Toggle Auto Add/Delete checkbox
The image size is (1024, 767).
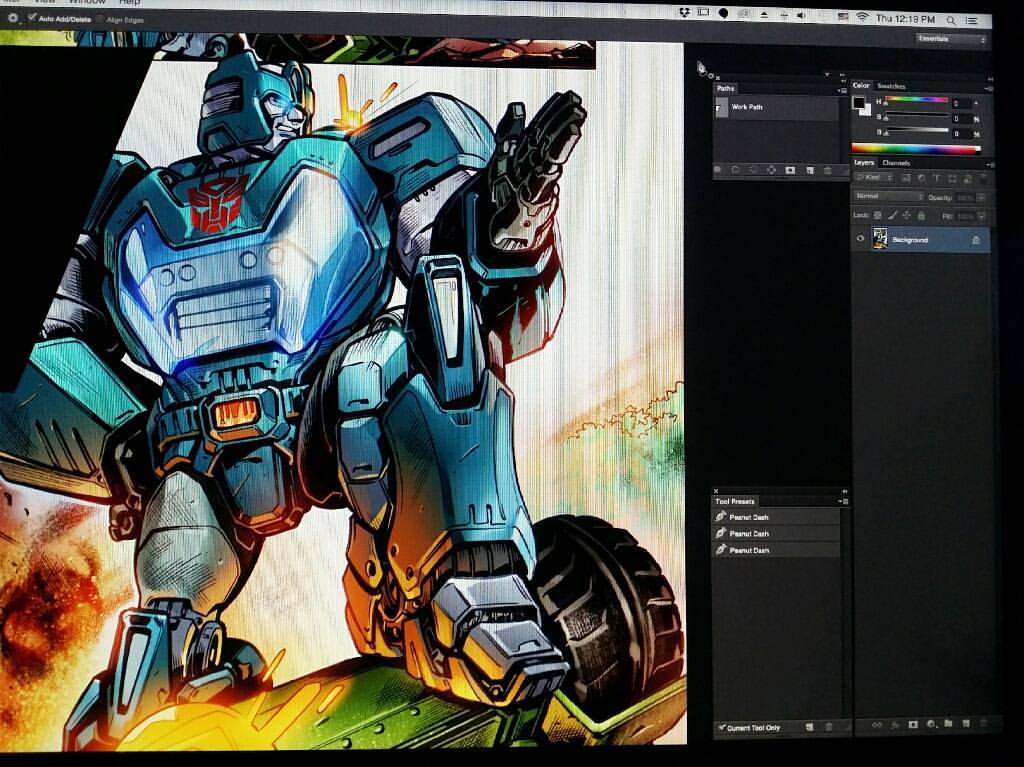point(31,17)
